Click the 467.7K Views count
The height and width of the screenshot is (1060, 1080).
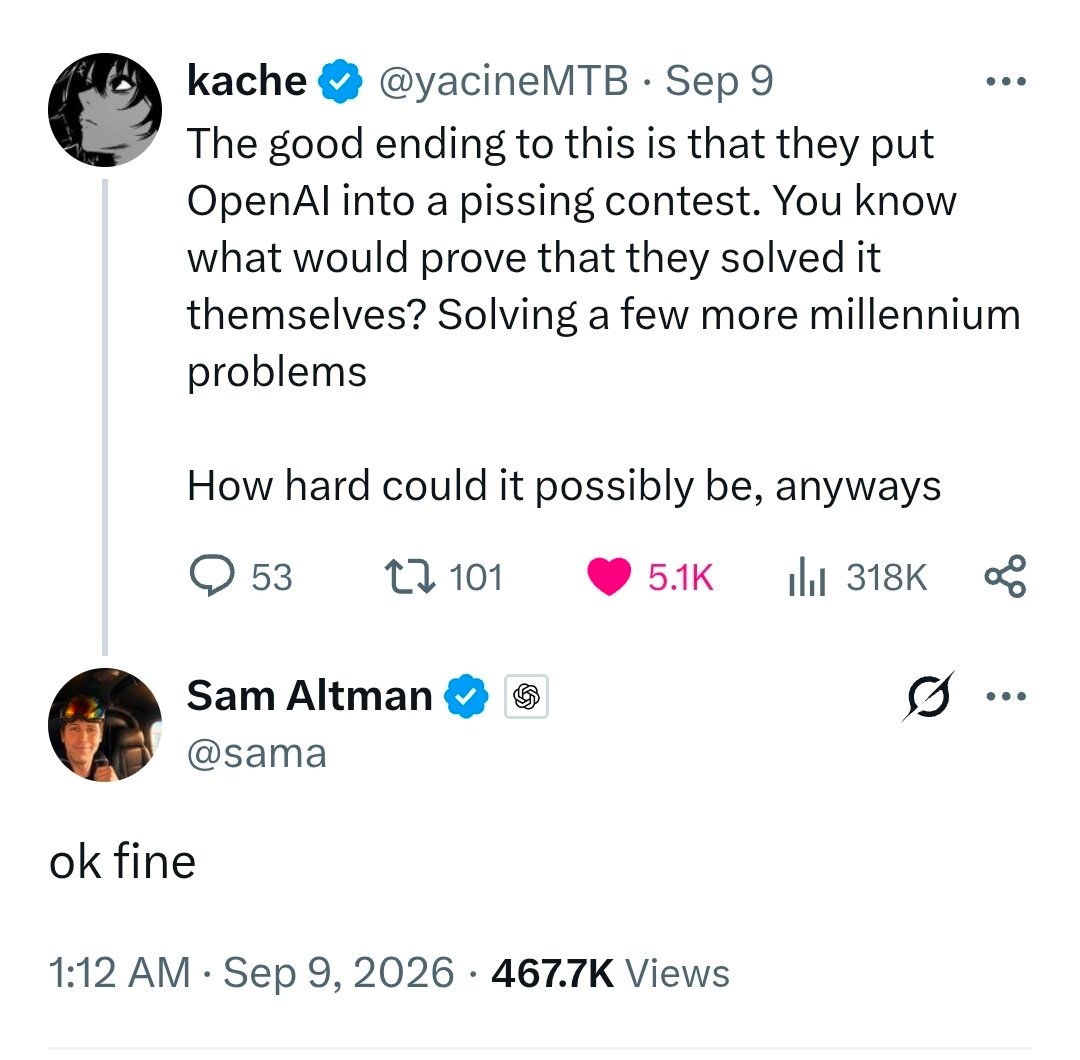point(610,973)
